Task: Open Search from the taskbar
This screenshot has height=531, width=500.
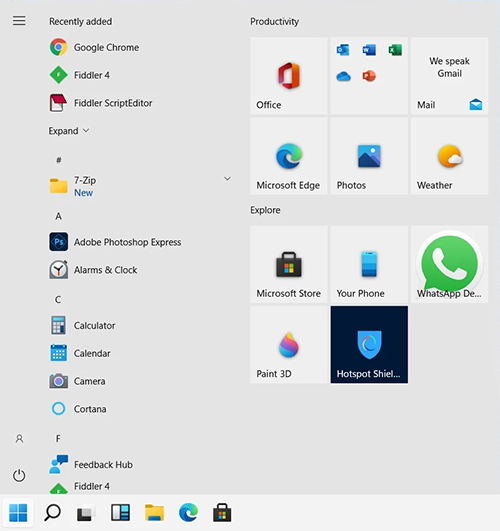Action: 53,513
